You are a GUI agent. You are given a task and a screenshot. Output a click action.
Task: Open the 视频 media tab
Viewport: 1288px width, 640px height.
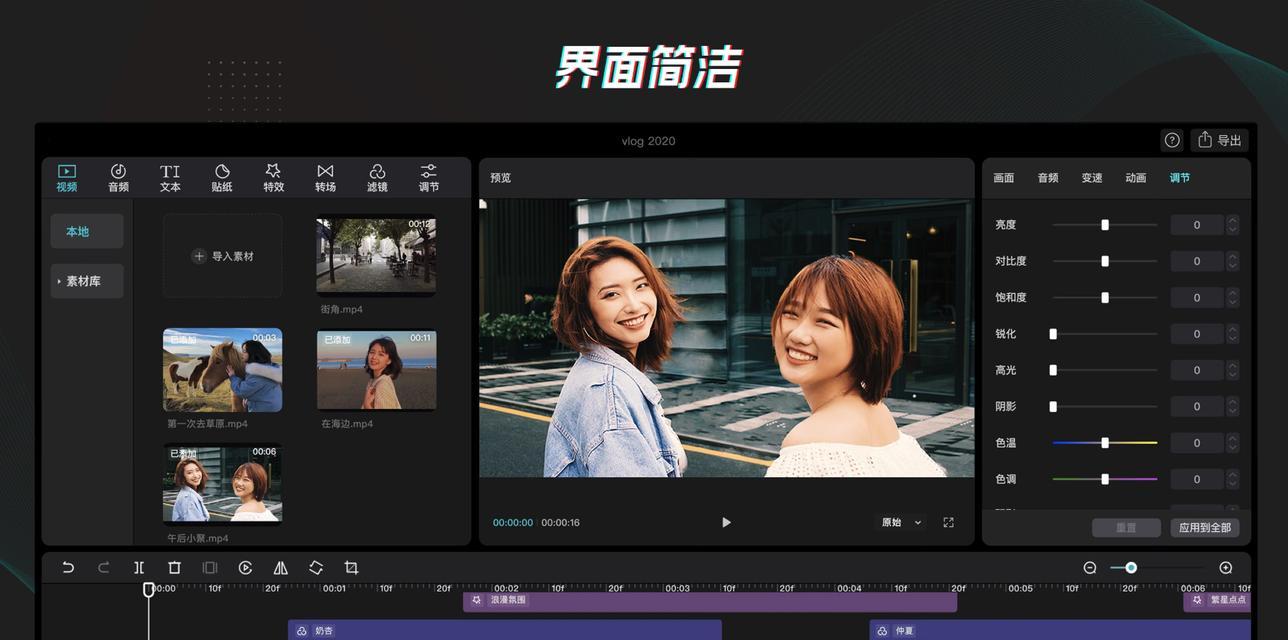click(67, 178)
